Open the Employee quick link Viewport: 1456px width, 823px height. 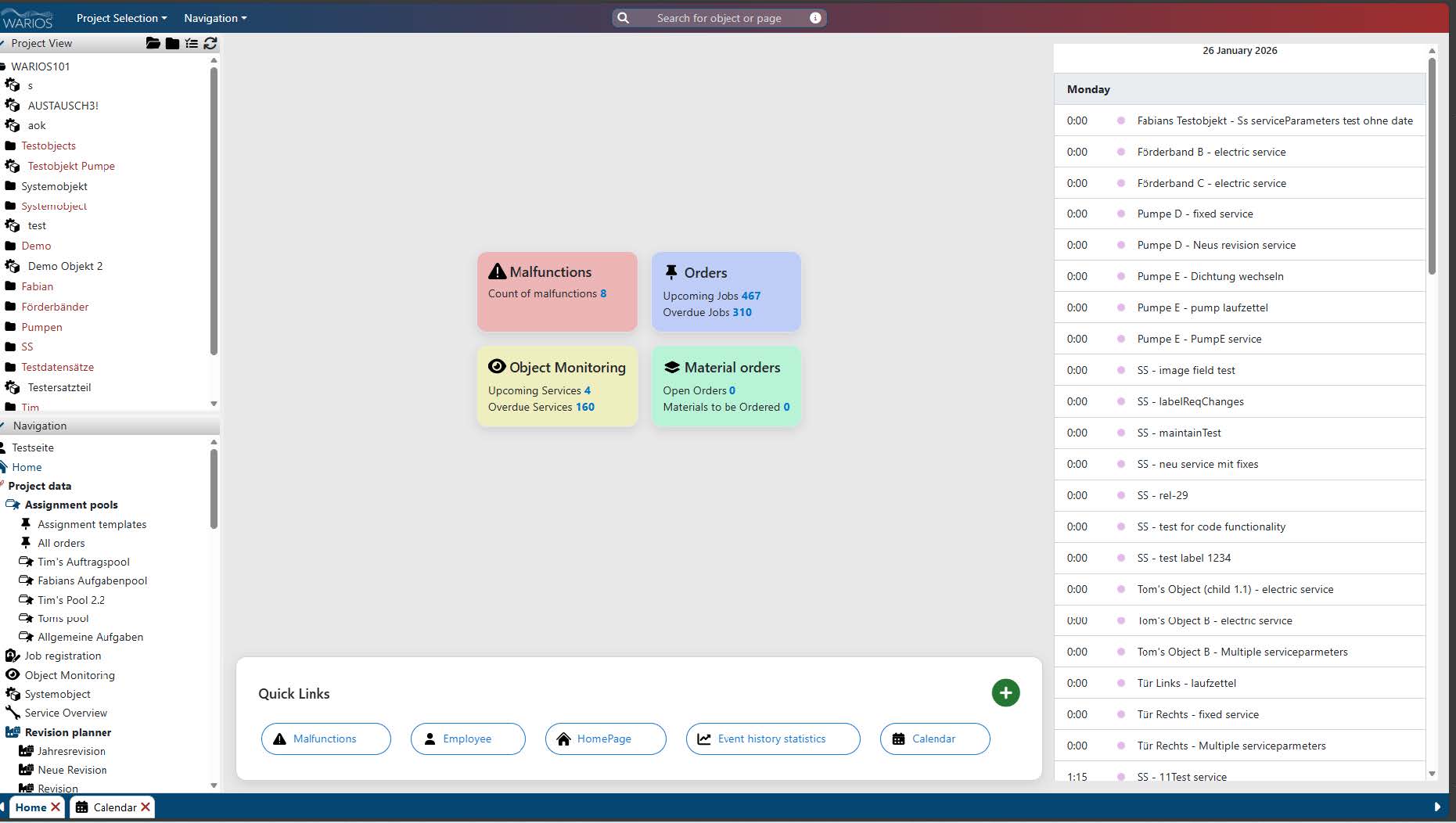(x=467, y=739)
